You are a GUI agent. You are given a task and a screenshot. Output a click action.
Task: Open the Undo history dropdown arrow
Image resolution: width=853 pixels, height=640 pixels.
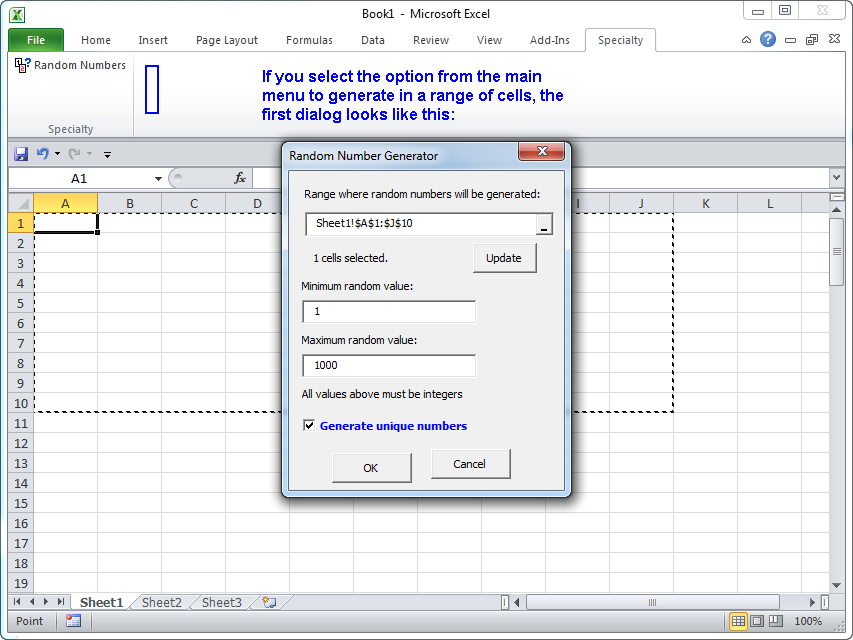57,154
